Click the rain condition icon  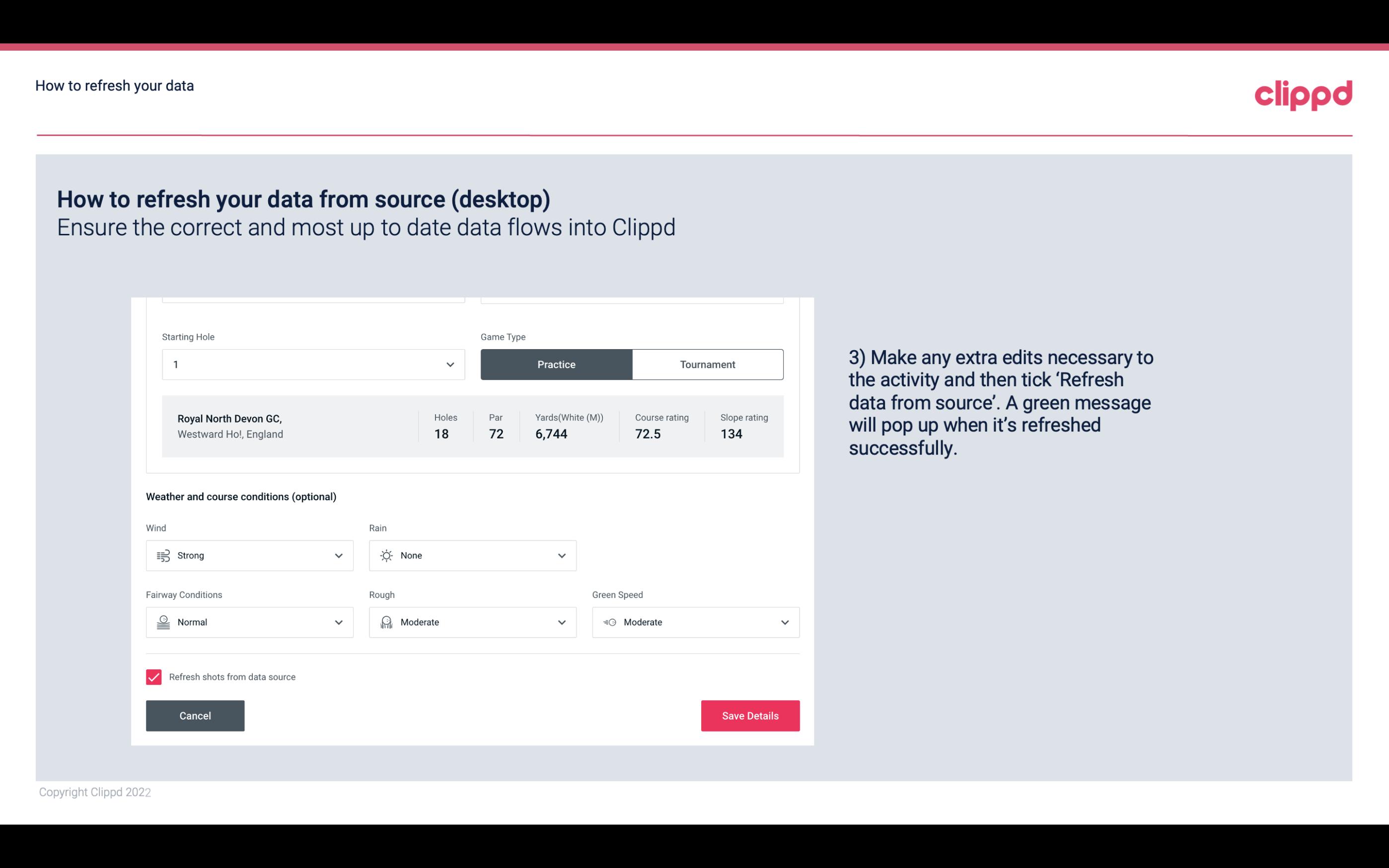pyautogui.click(x=386, y=555)
